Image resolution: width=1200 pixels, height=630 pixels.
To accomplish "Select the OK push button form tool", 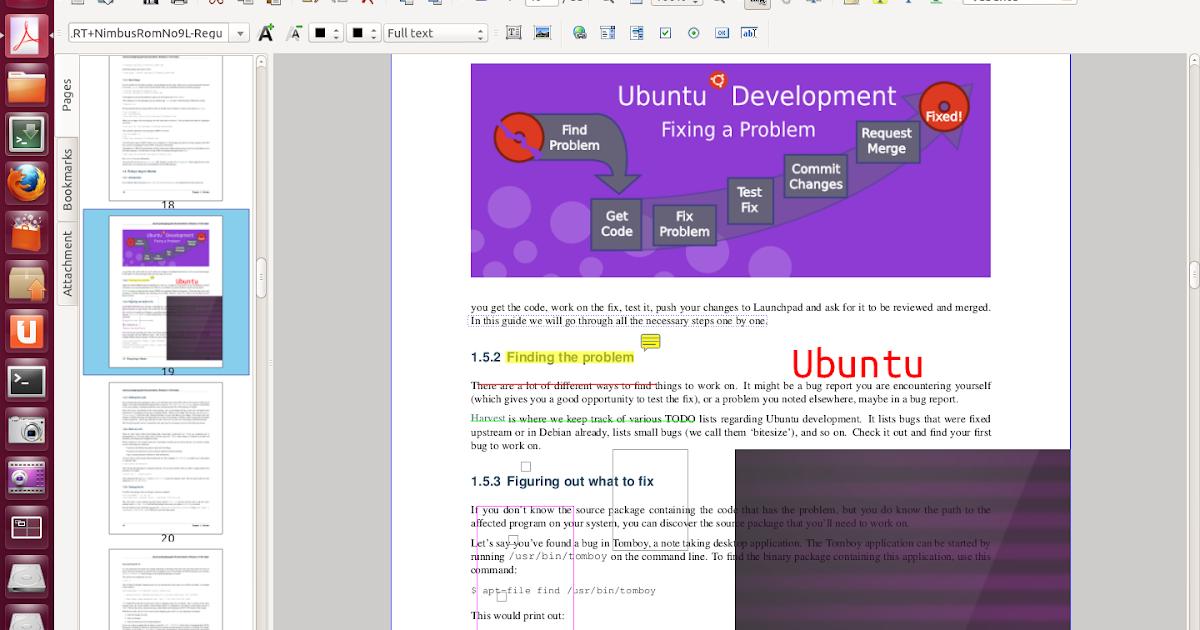I will (x=722, y=33).
